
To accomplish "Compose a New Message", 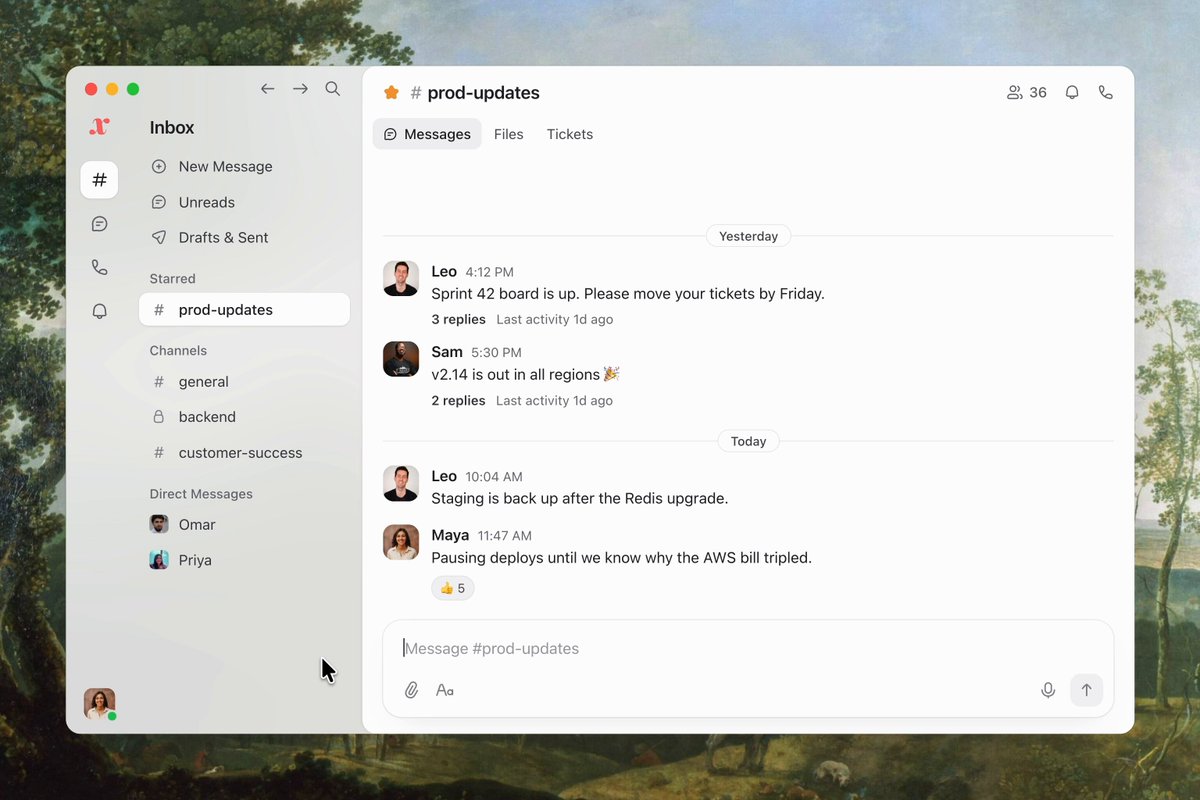I will coord(244,167).
